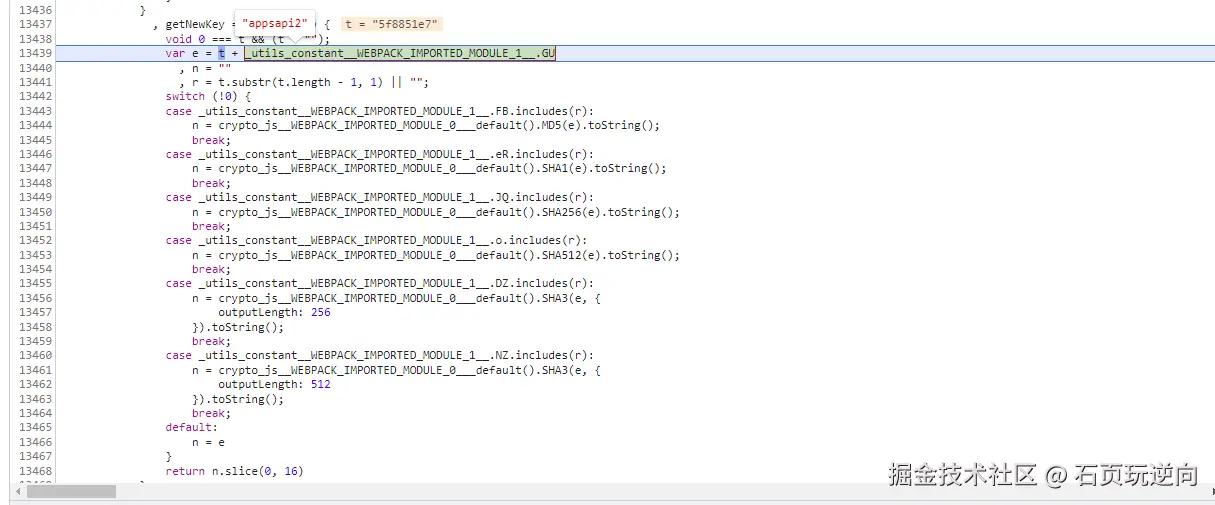Click the "appsapi2" value tooltip
The width and height of the screenshot is (1215, 505).
point(275,24)
